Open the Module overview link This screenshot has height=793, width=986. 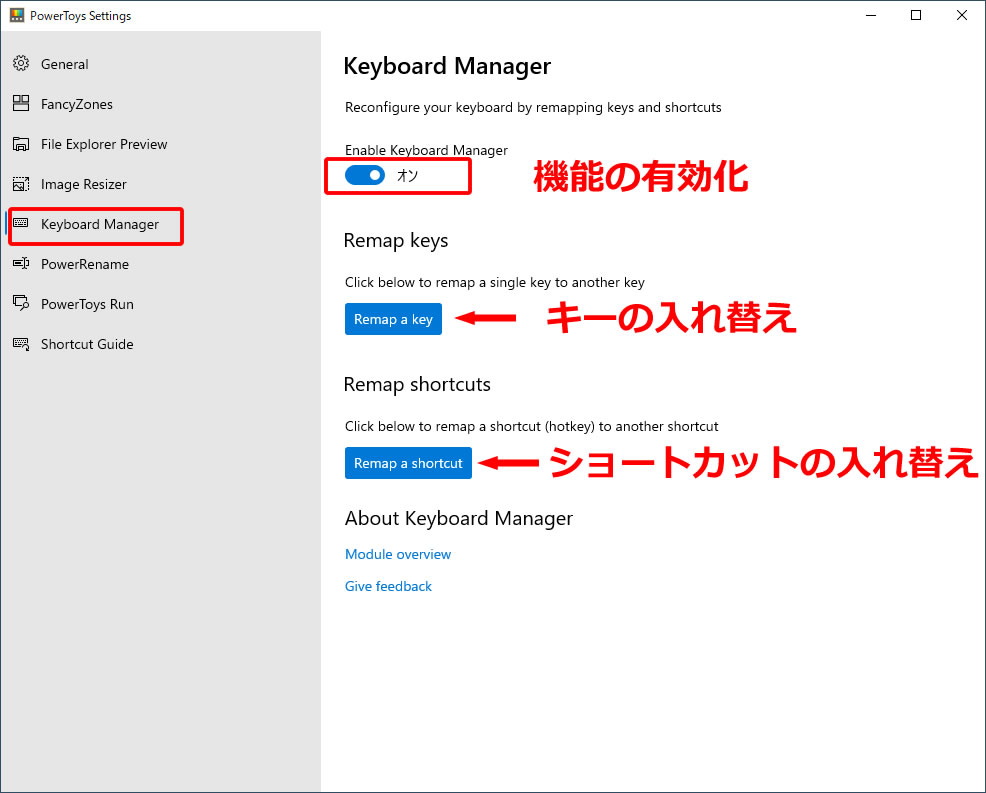point(398,554)
